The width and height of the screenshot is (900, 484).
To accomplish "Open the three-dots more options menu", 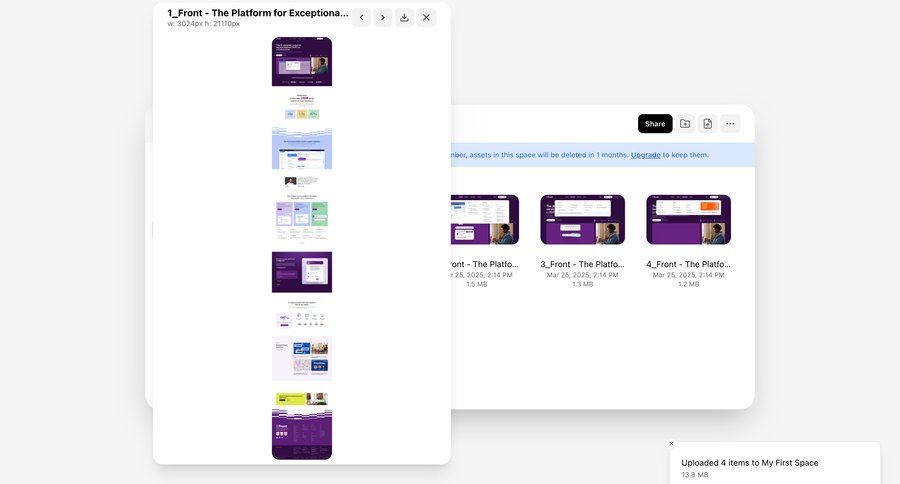I will (x=730, y=124).
